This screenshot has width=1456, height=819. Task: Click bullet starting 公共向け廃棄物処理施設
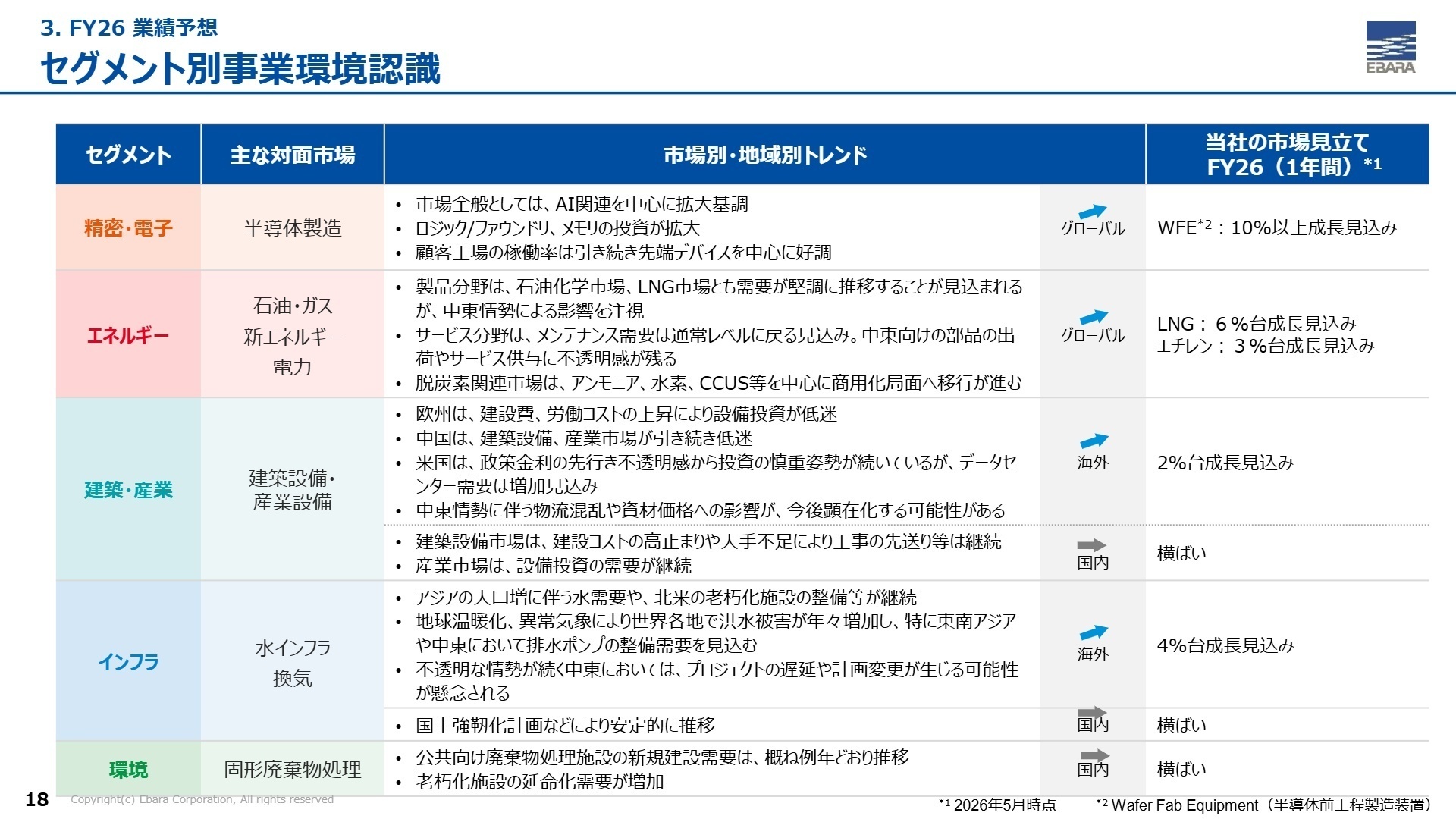pyautogui.click(x=663, y=758)
